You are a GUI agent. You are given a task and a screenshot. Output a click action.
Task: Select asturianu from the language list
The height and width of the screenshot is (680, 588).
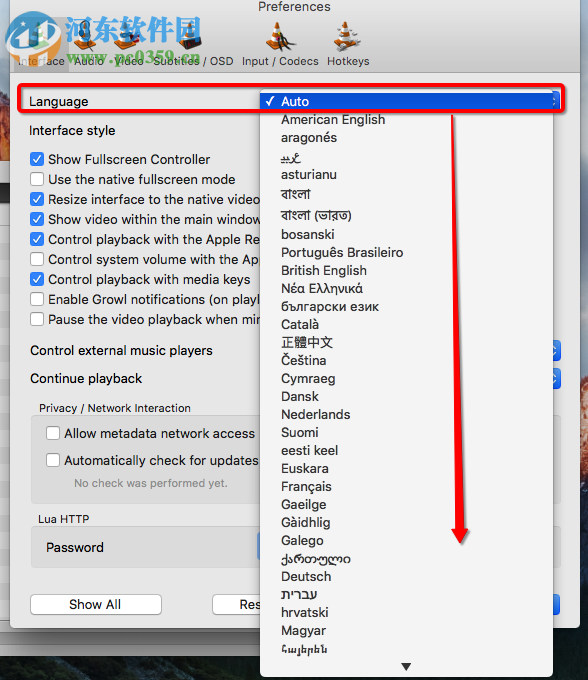click(406, 174)
